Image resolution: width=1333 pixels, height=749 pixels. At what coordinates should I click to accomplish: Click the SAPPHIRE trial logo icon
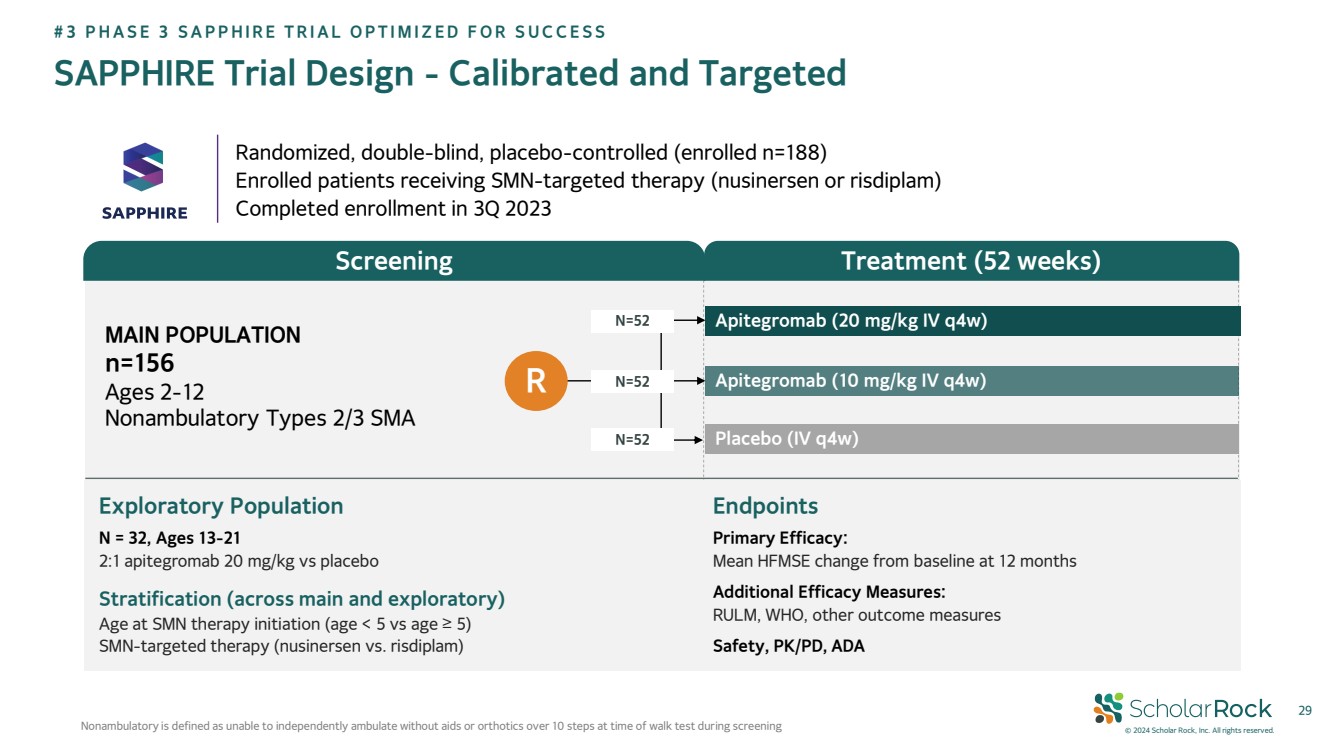pyautogui.click(x=143, y=168)
